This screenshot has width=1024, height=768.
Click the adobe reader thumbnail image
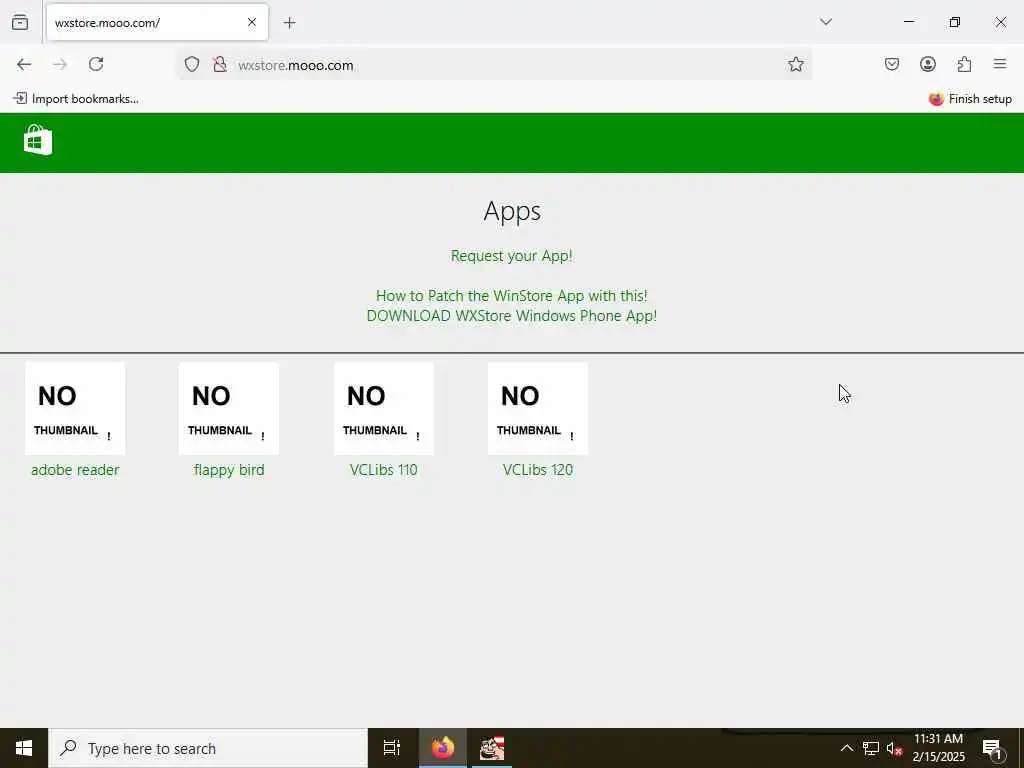click(75, 409)
